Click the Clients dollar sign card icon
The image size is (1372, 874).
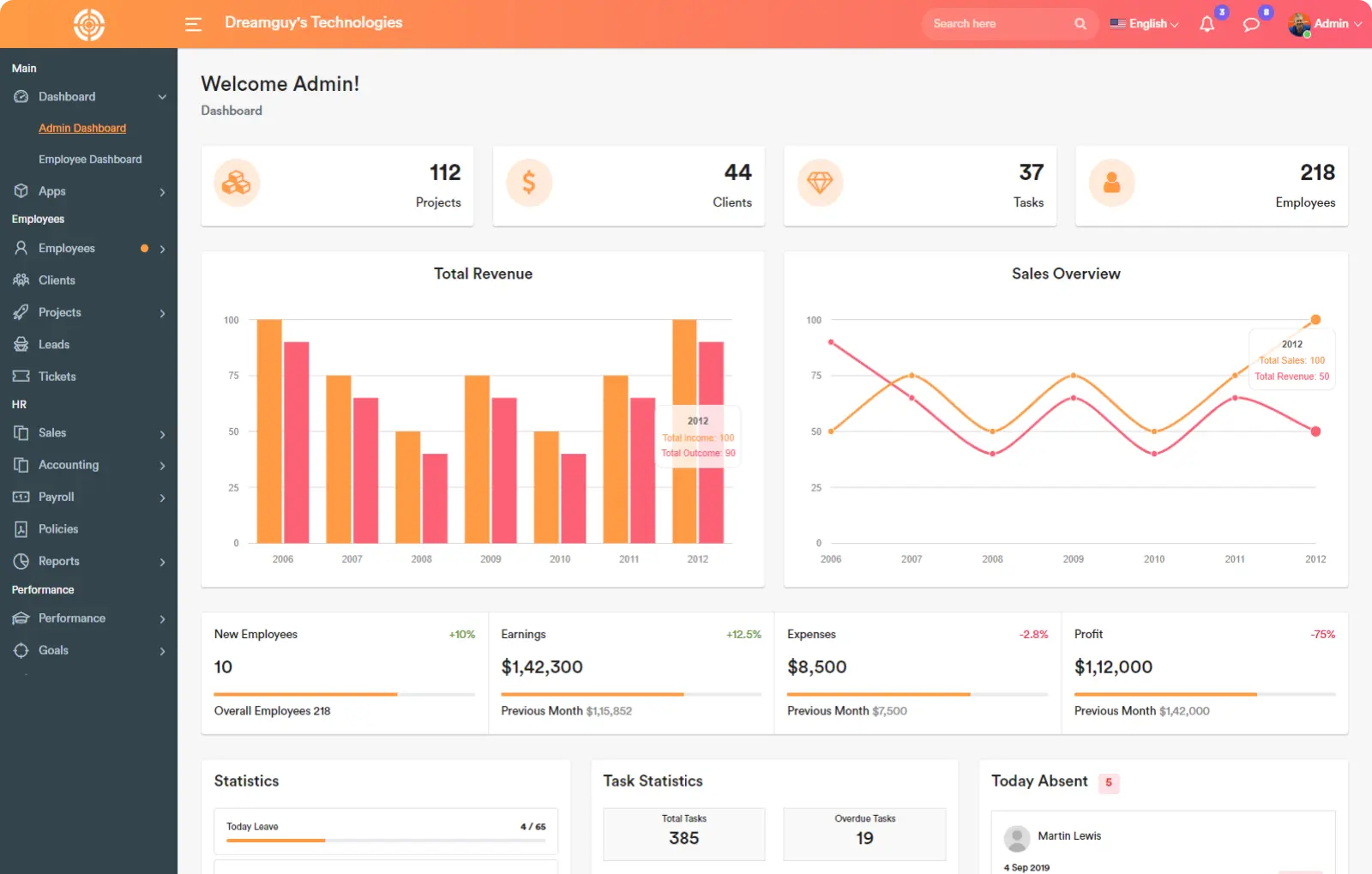tap(529, 183)
